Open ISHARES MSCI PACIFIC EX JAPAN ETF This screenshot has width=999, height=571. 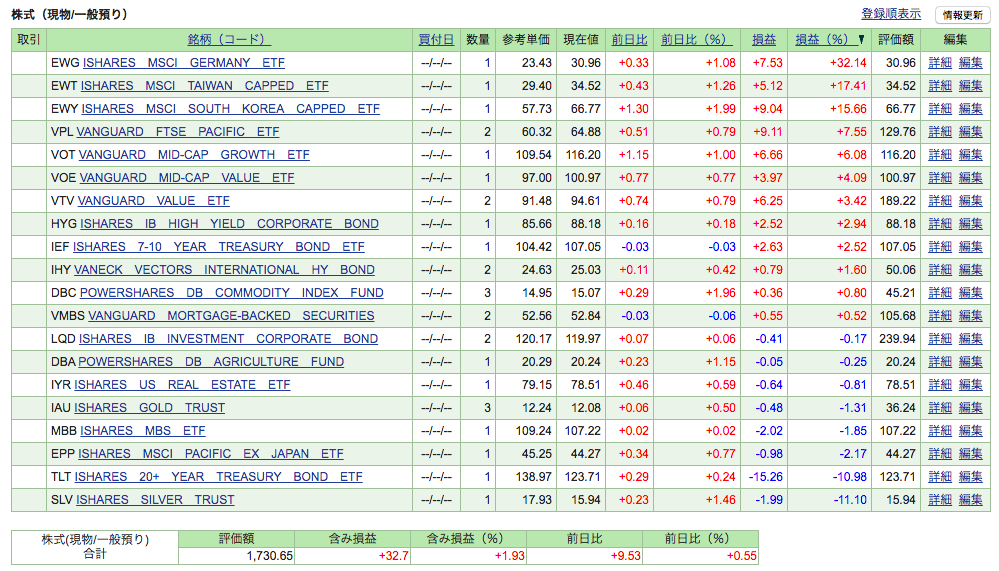[211, 454]
